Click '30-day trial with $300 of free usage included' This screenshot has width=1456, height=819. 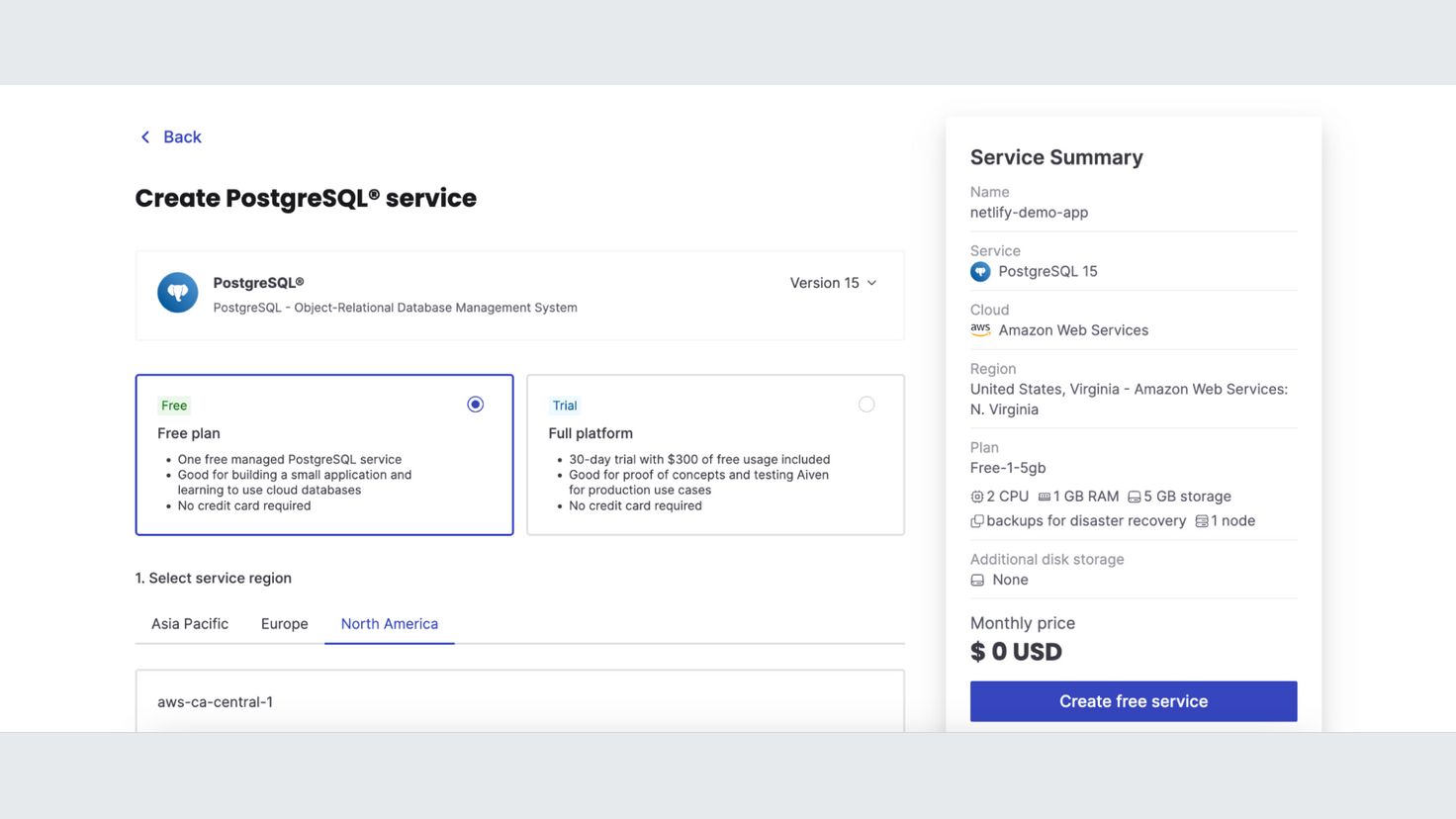699,460
